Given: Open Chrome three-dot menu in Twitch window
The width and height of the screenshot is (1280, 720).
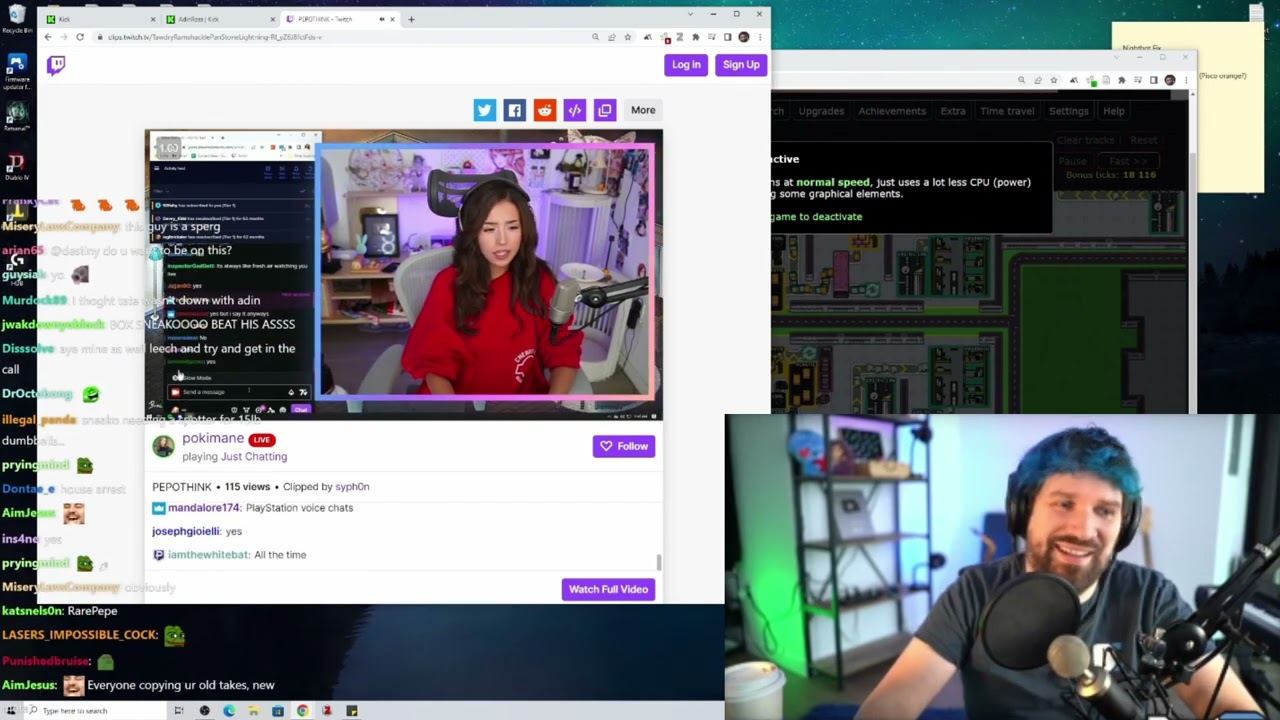Looking at the screenshot, I should 760,37.
